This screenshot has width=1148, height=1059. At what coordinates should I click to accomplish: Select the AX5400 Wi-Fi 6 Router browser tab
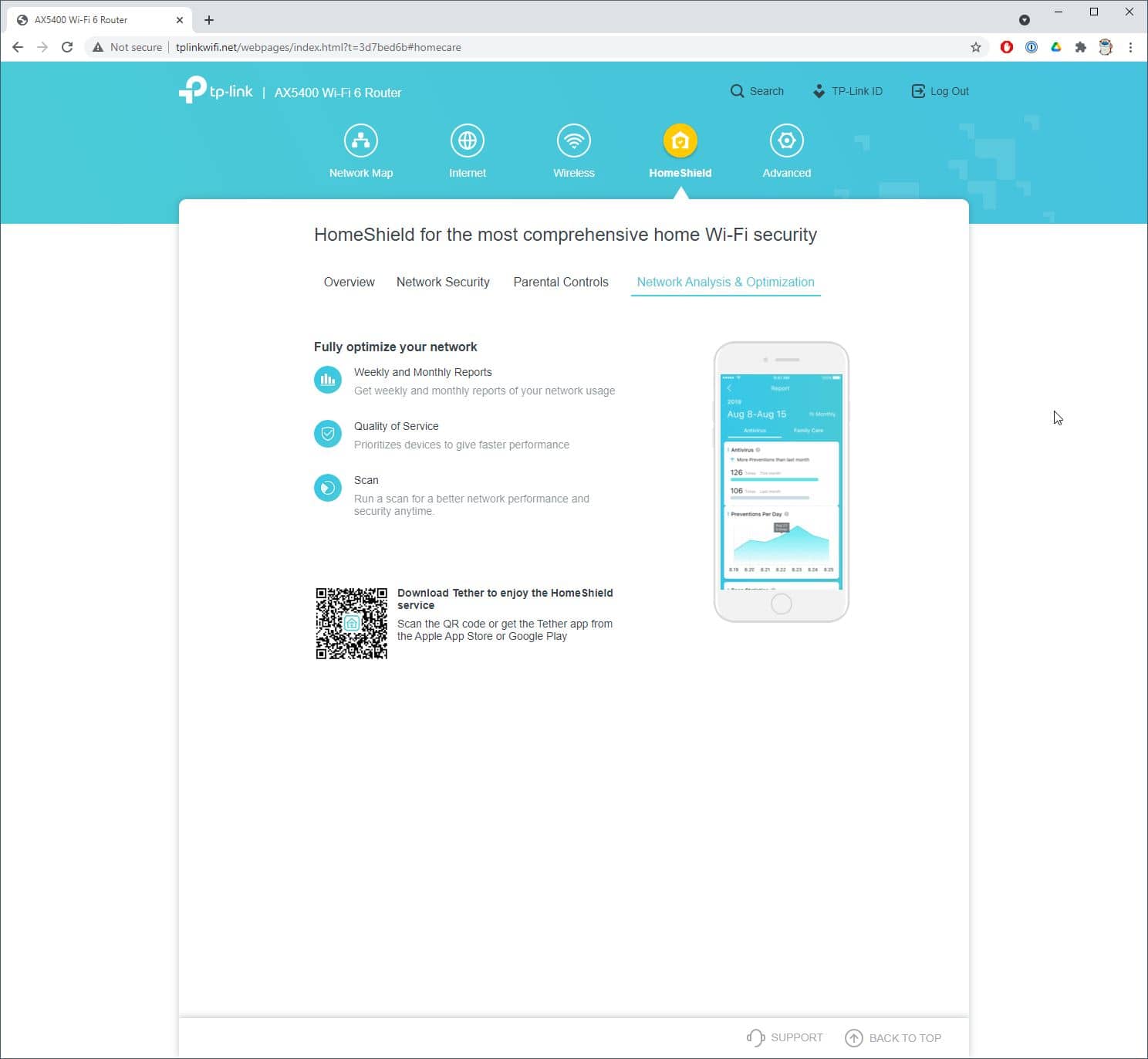[x=98, y=20]
